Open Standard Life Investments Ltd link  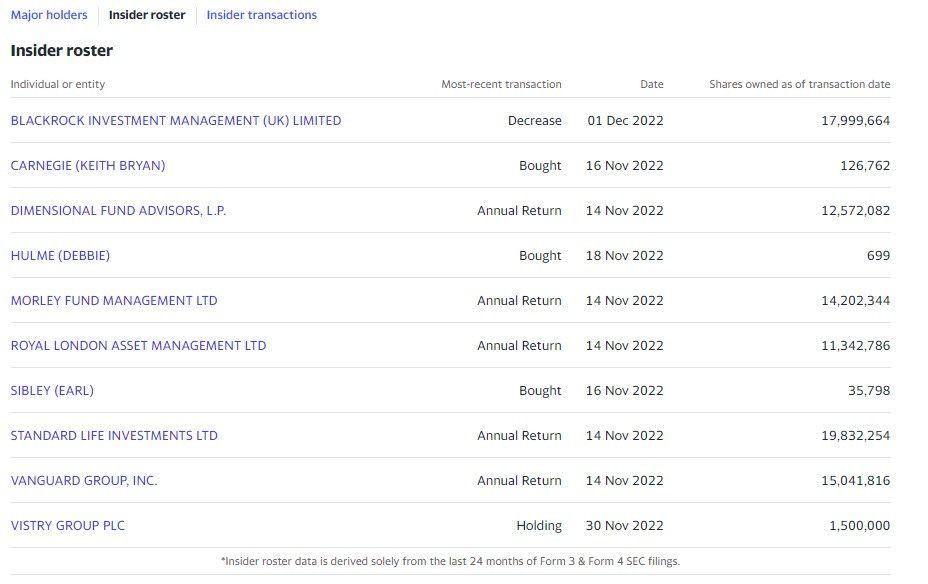tap(114, 435)
